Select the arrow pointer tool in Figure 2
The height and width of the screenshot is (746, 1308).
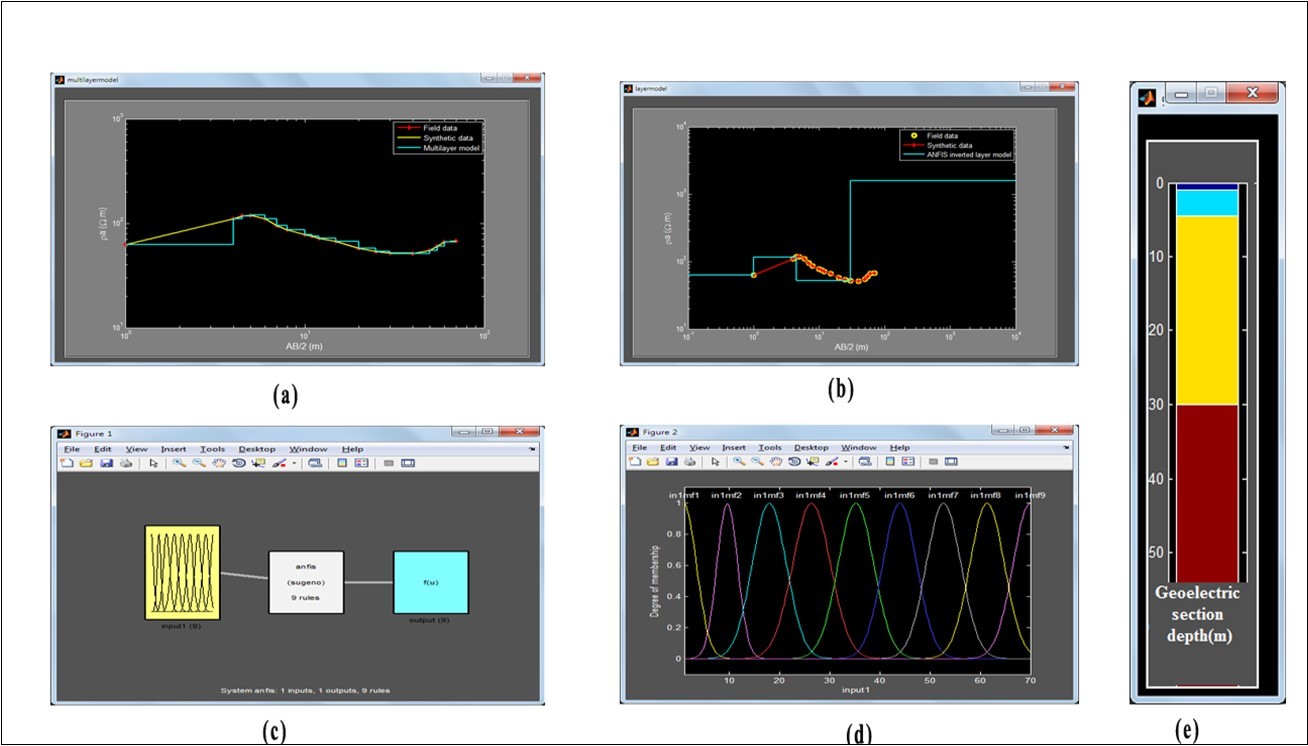coord(714,462)
